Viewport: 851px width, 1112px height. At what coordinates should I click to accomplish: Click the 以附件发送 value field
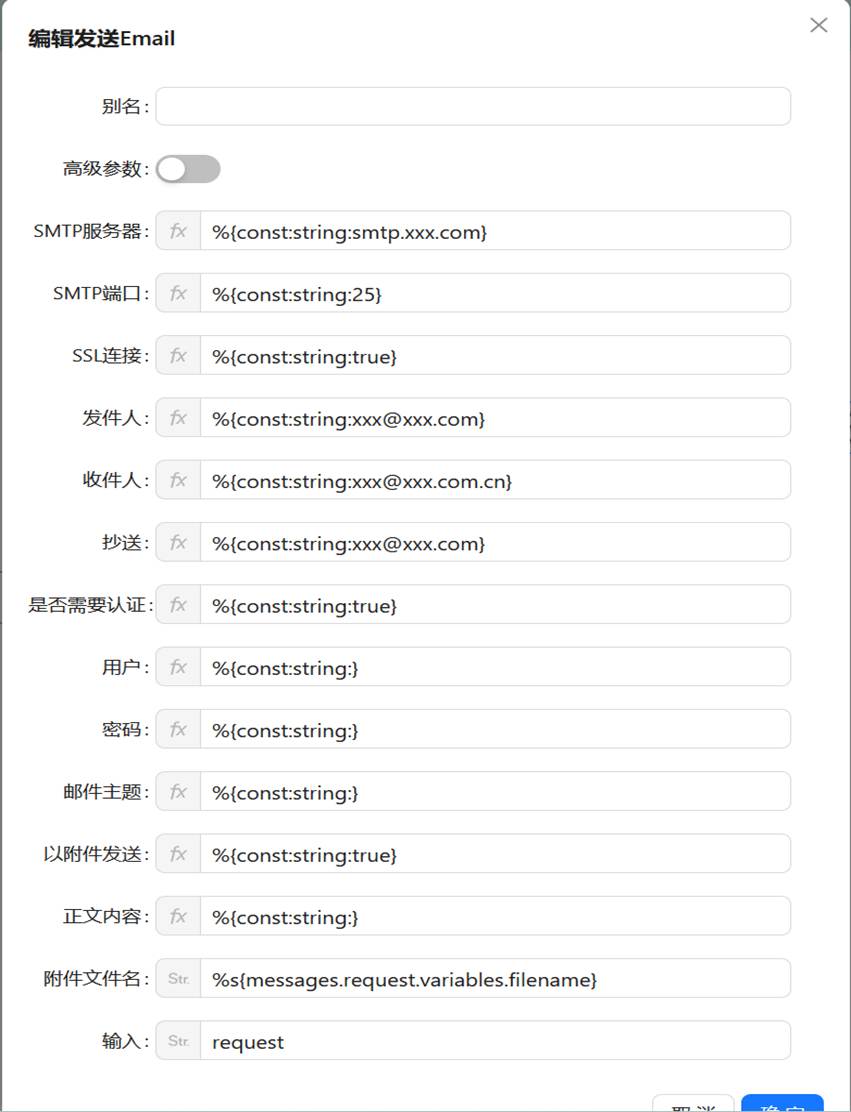click(495, 855)
